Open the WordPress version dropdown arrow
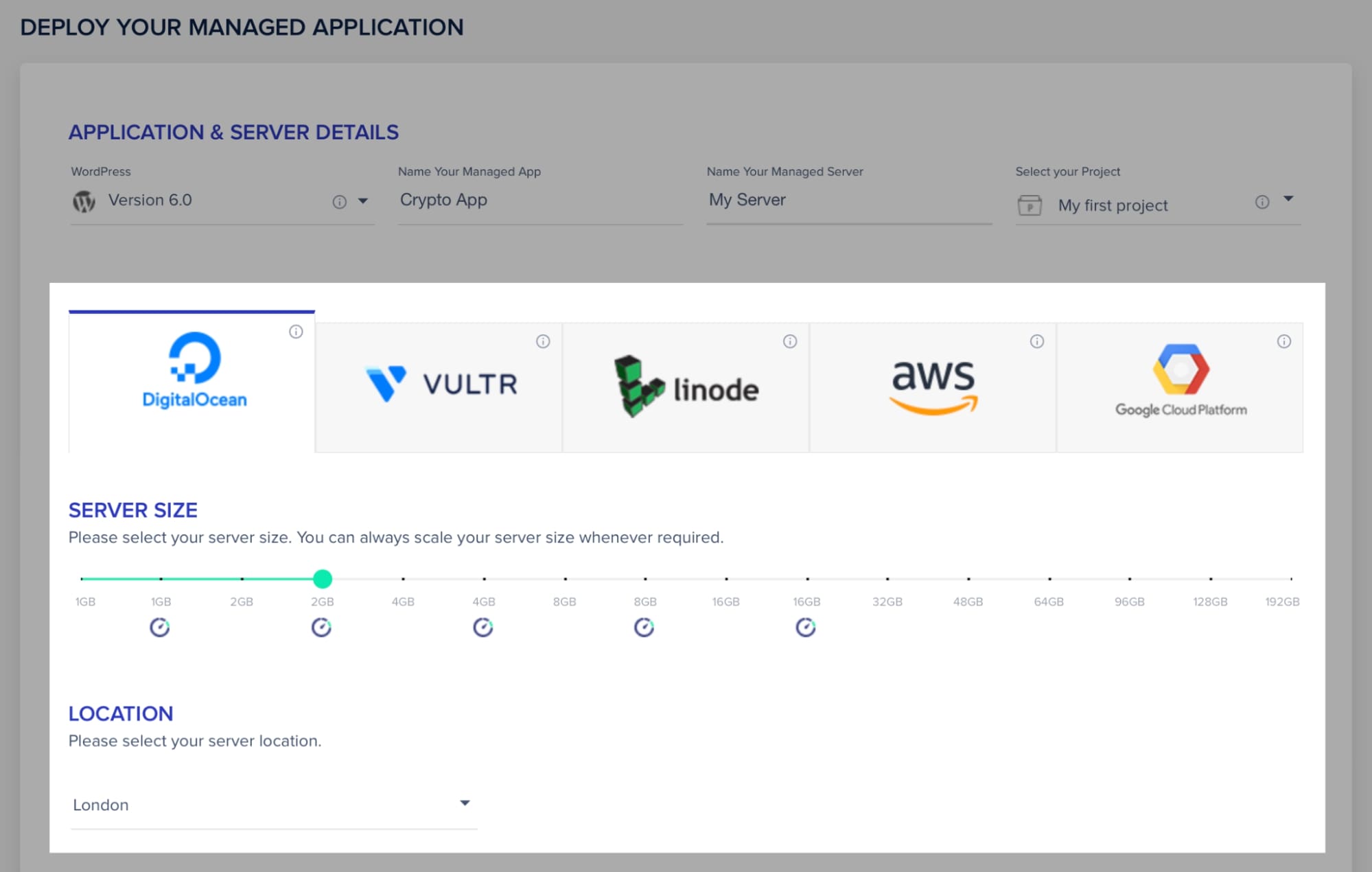The image size is (1372, 872). 363,201
